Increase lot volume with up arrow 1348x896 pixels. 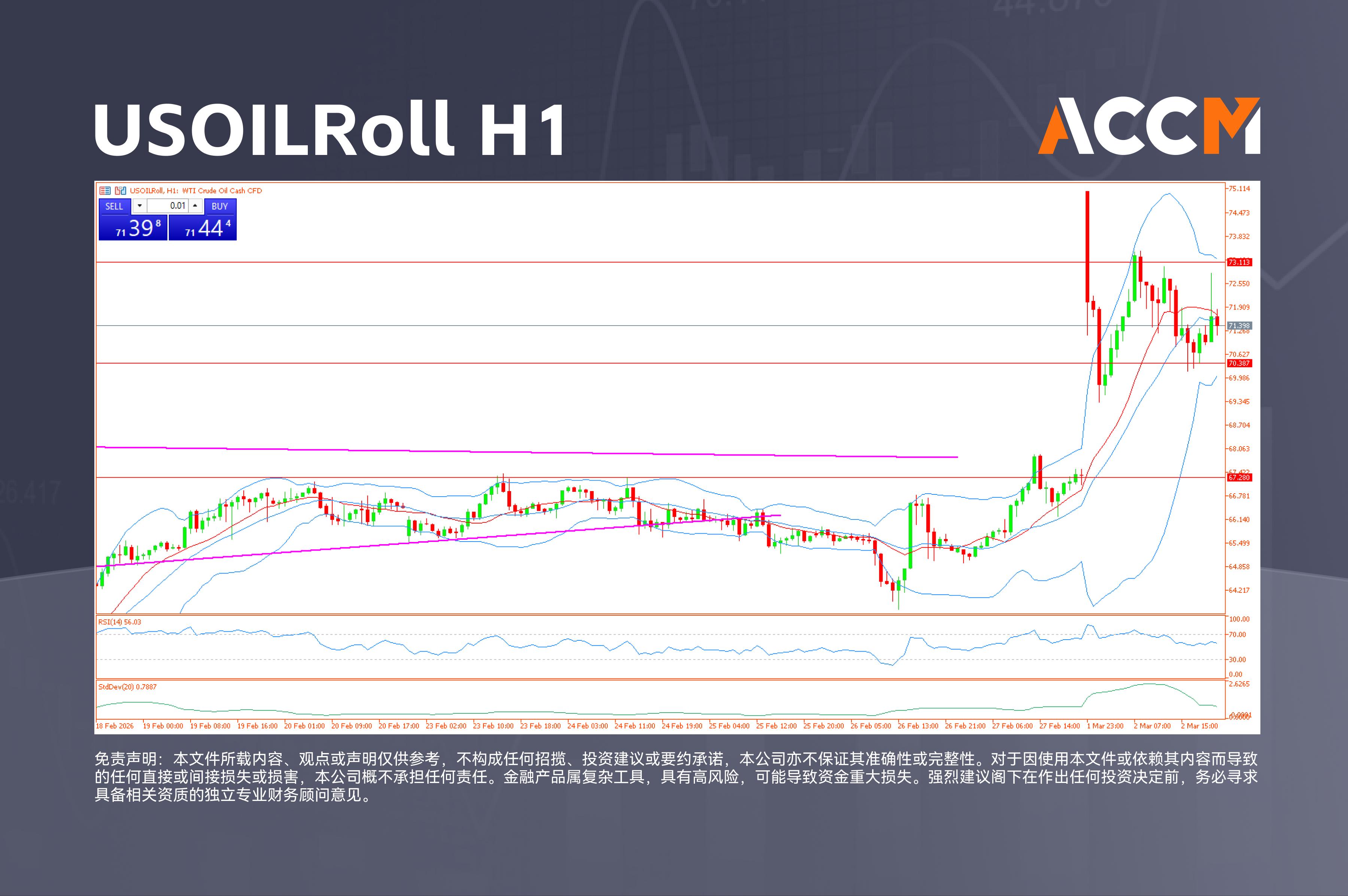pos(195,206)
